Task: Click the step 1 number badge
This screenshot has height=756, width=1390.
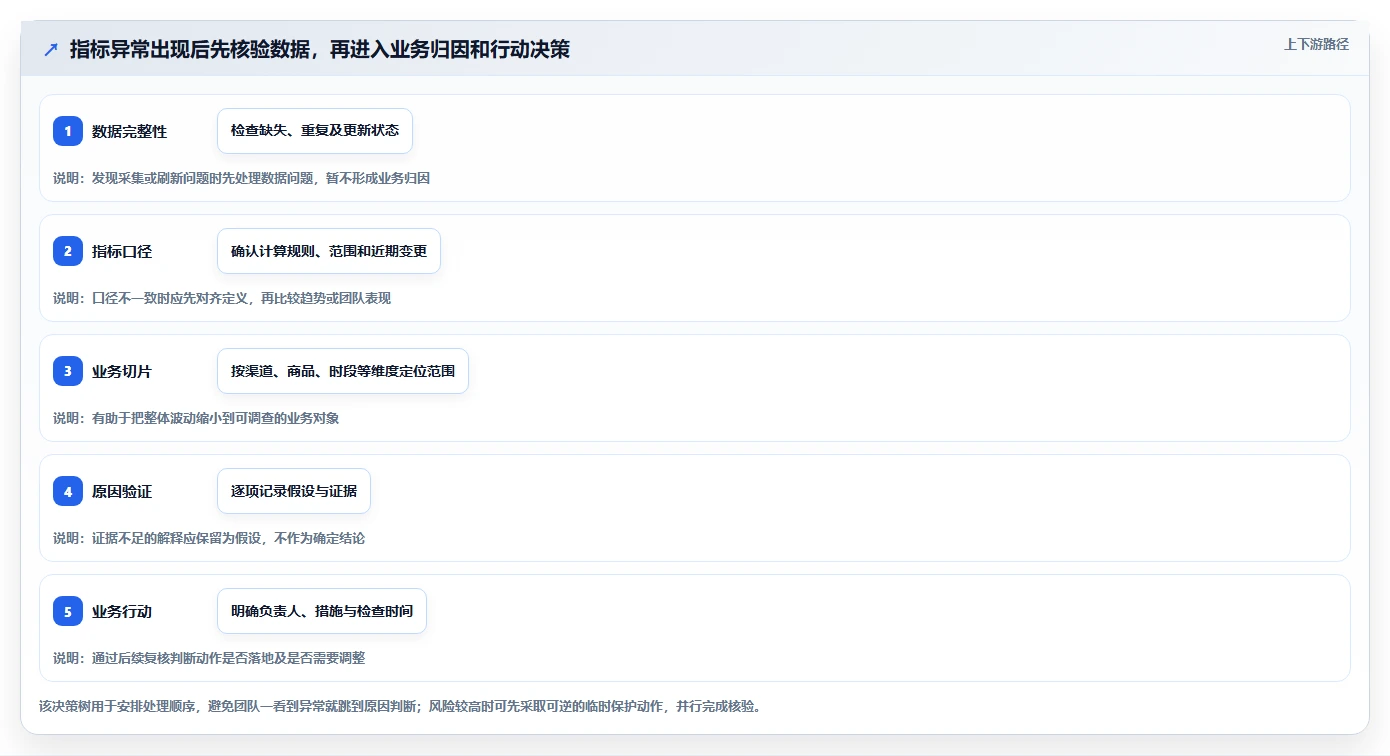Action: point(68,131)
